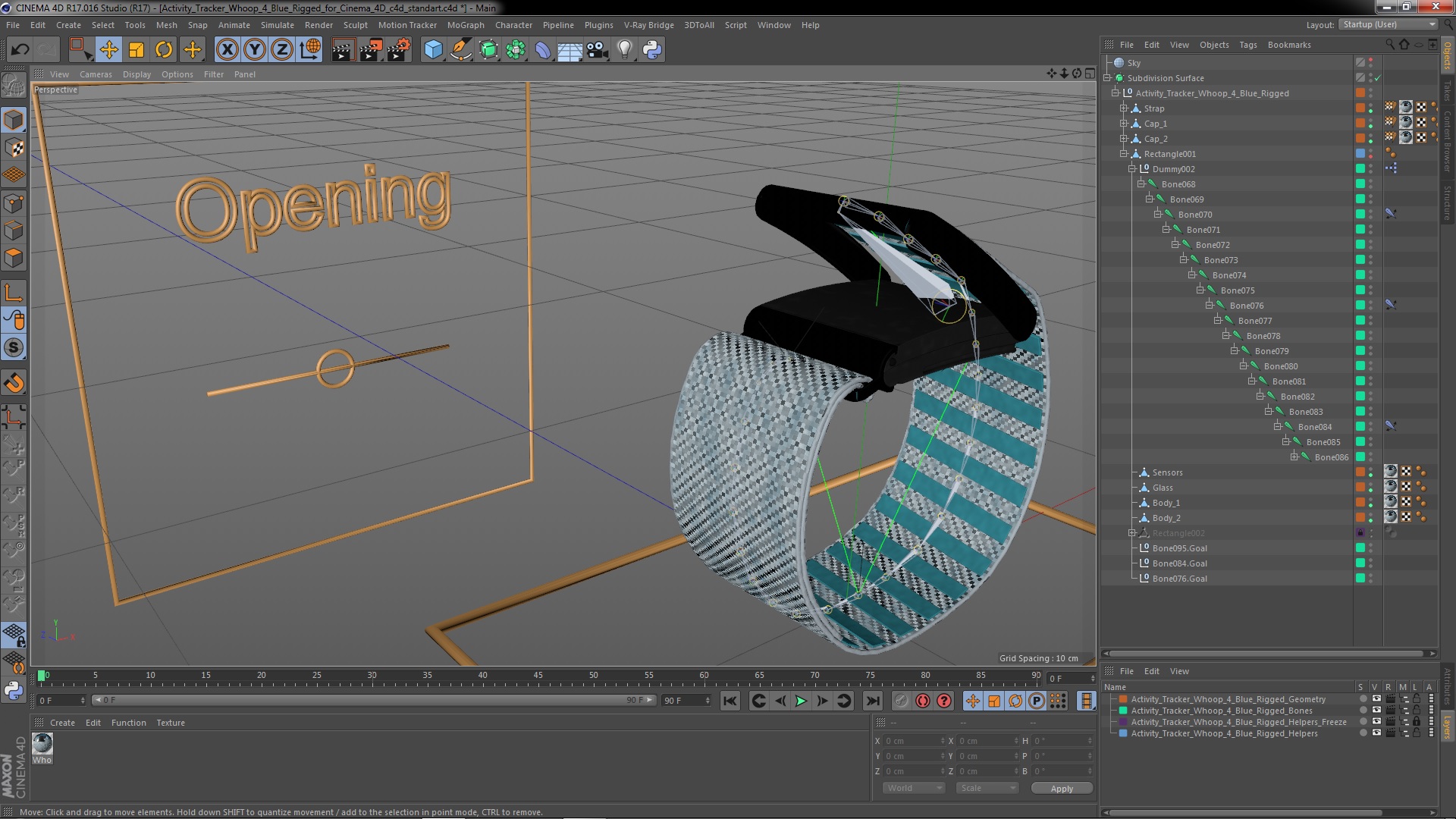The width and height of the screenshot is (1456, 819).
Task: Click the Scale tool icon
Action: click(x=136, y=50)
